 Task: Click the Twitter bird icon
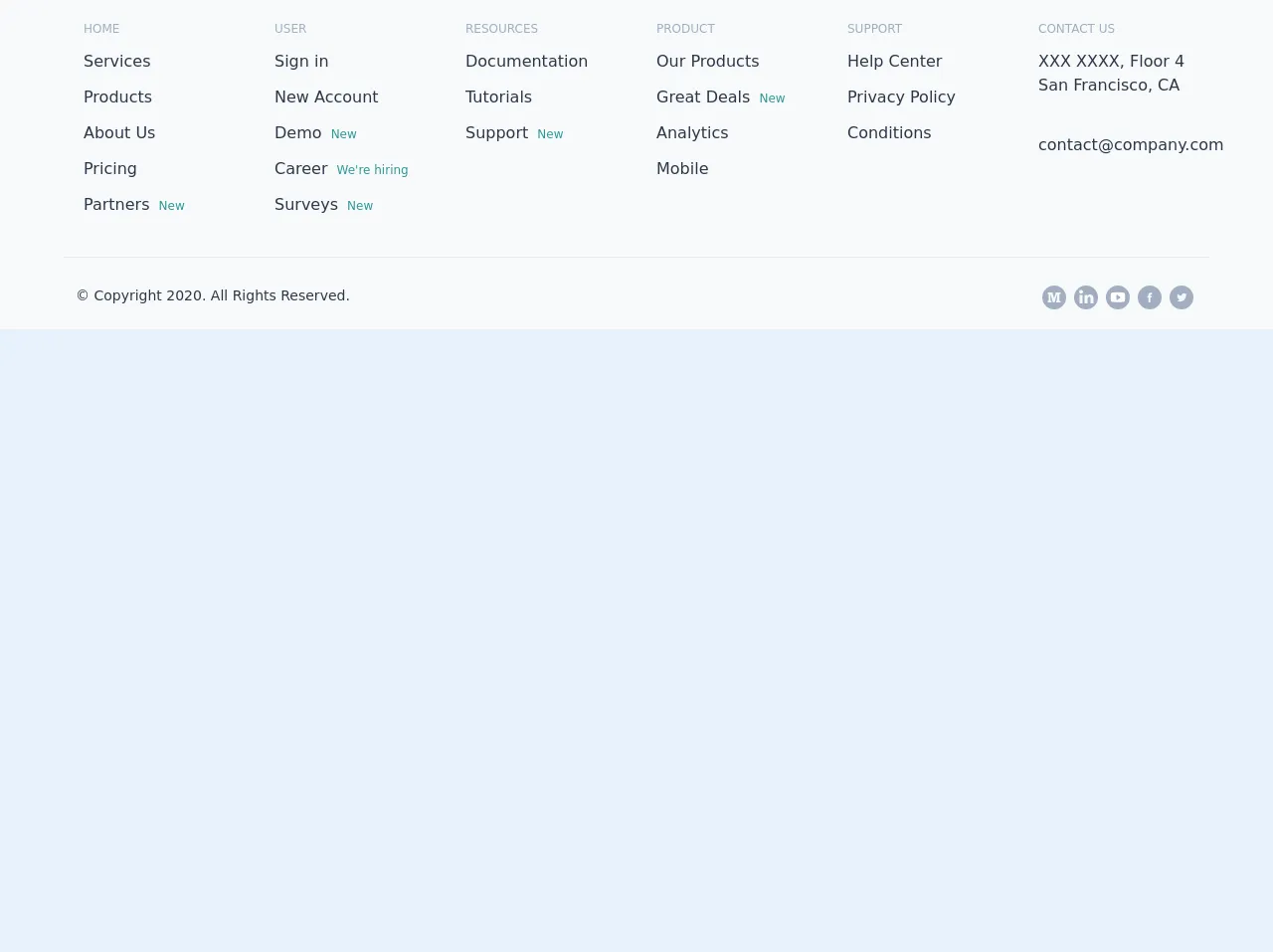pos(1182,297)
